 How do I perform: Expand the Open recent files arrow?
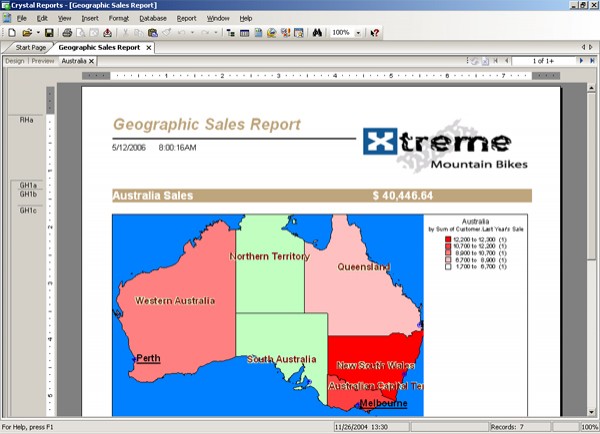click(38, 33)
